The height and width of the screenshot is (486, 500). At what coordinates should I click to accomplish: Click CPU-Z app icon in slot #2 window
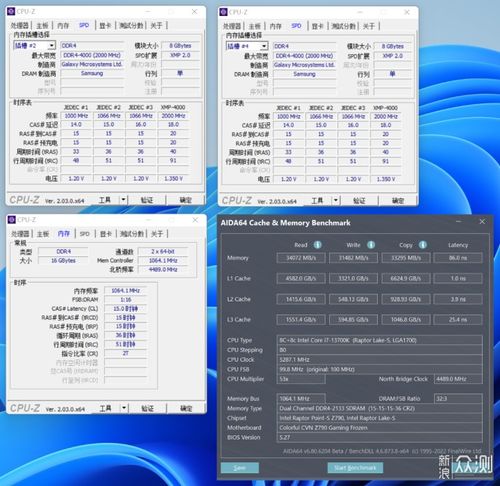[11, 11]
